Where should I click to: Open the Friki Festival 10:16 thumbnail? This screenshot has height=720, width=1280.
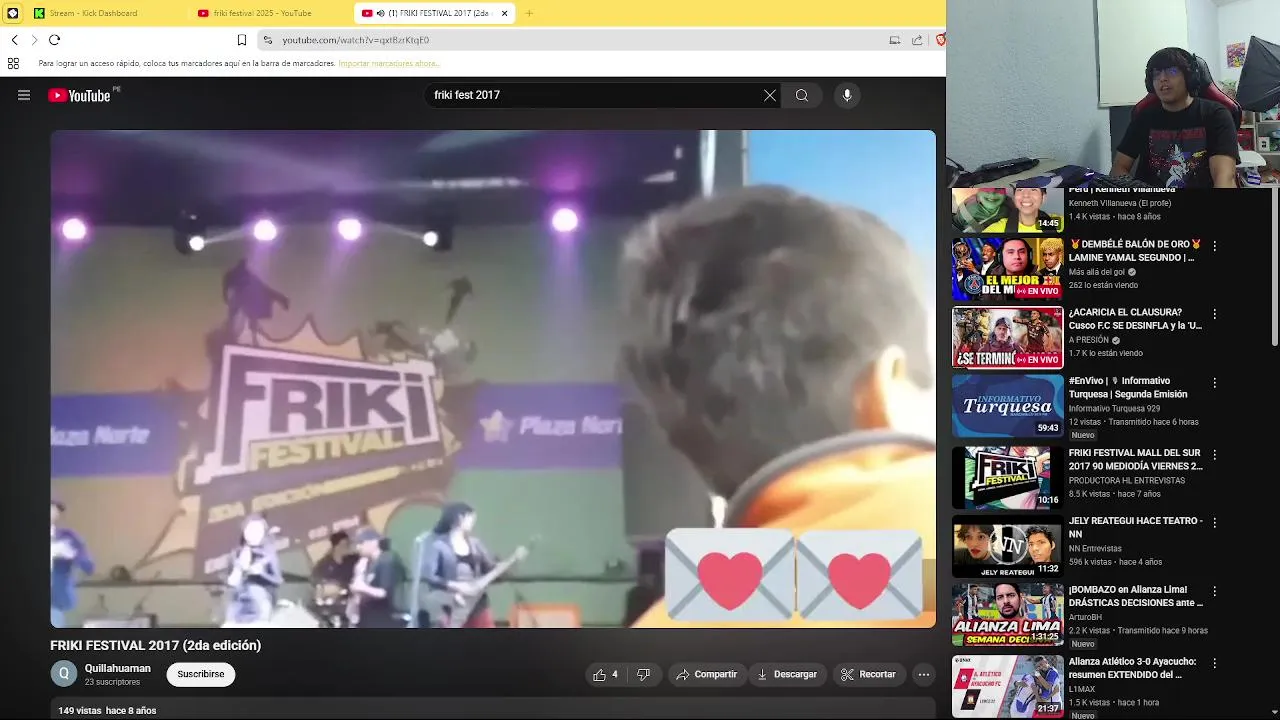click(1007, 477)
